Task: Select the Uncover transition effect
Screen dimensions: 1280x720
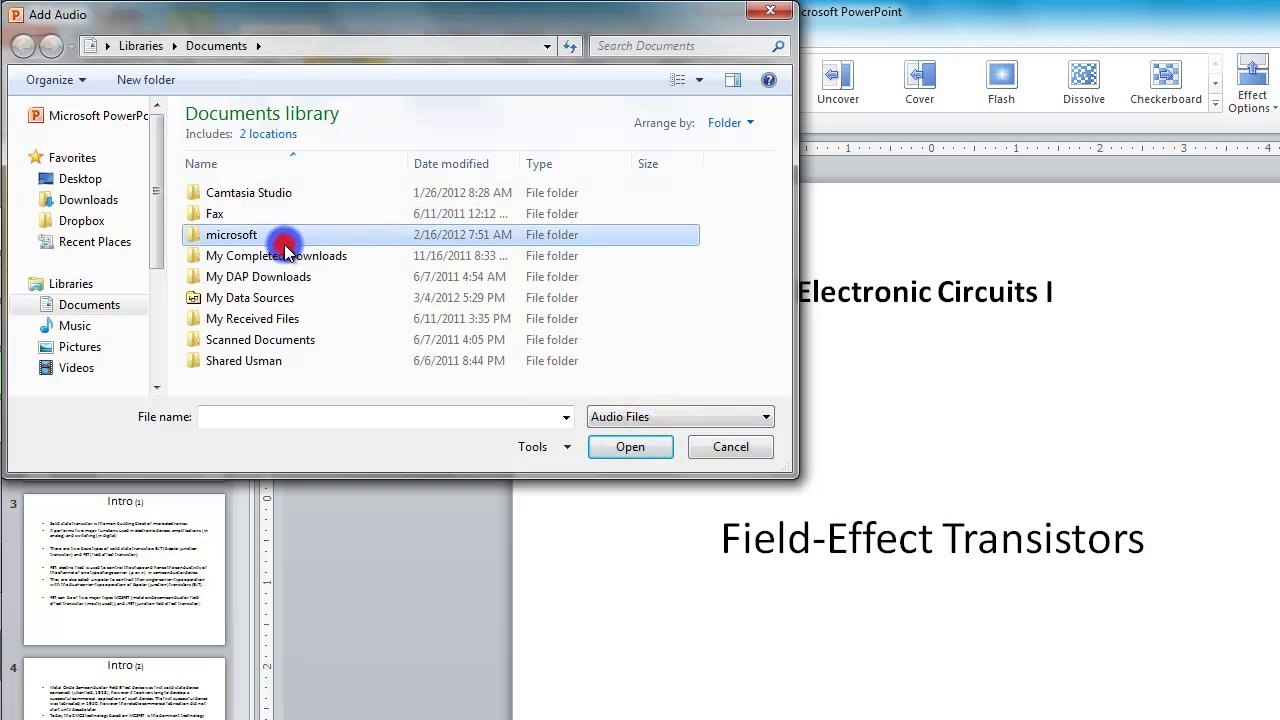Action: click(x=837, y=83)
